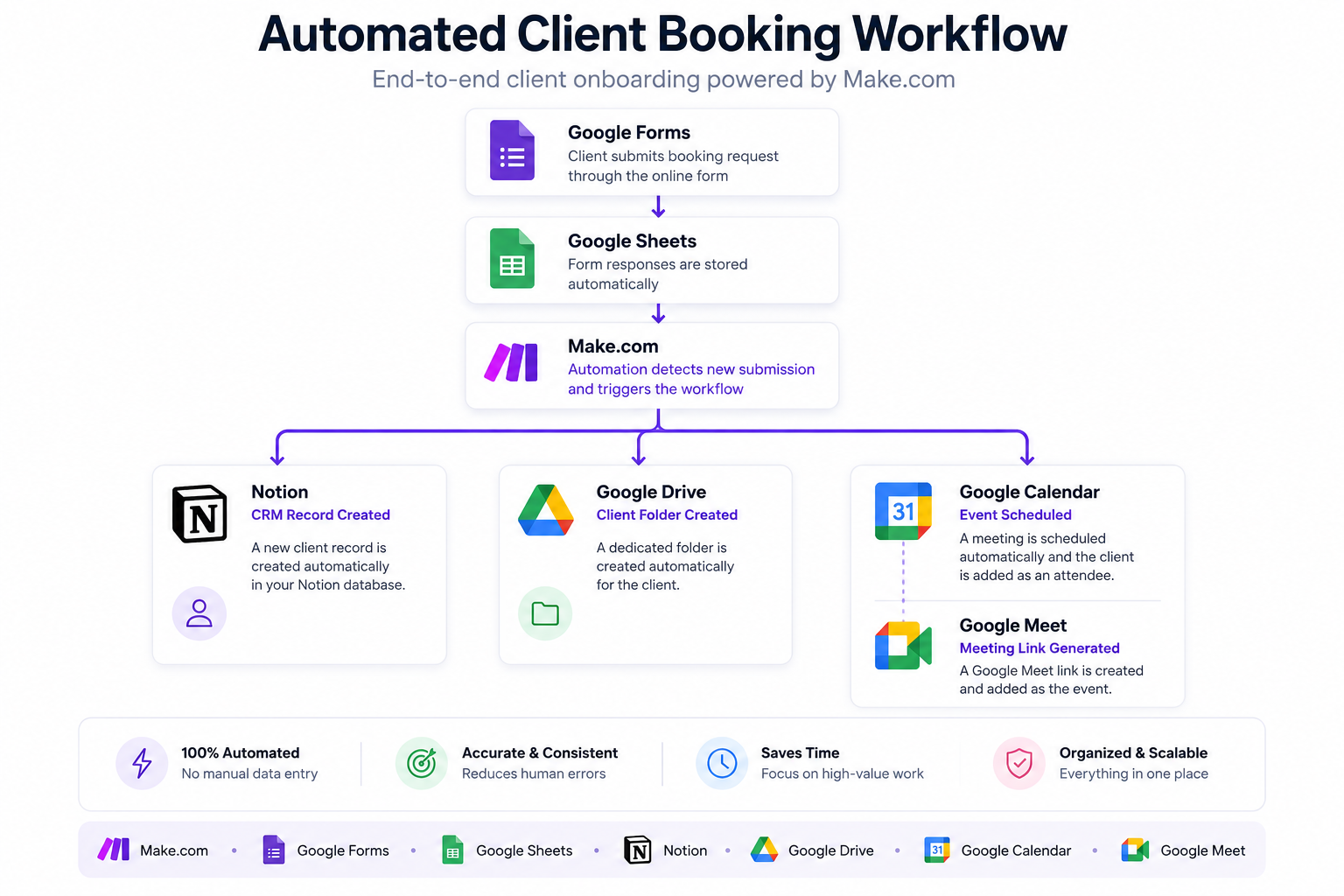
Task: Click the Client Folder Created label
Action: tap(667, 514)
